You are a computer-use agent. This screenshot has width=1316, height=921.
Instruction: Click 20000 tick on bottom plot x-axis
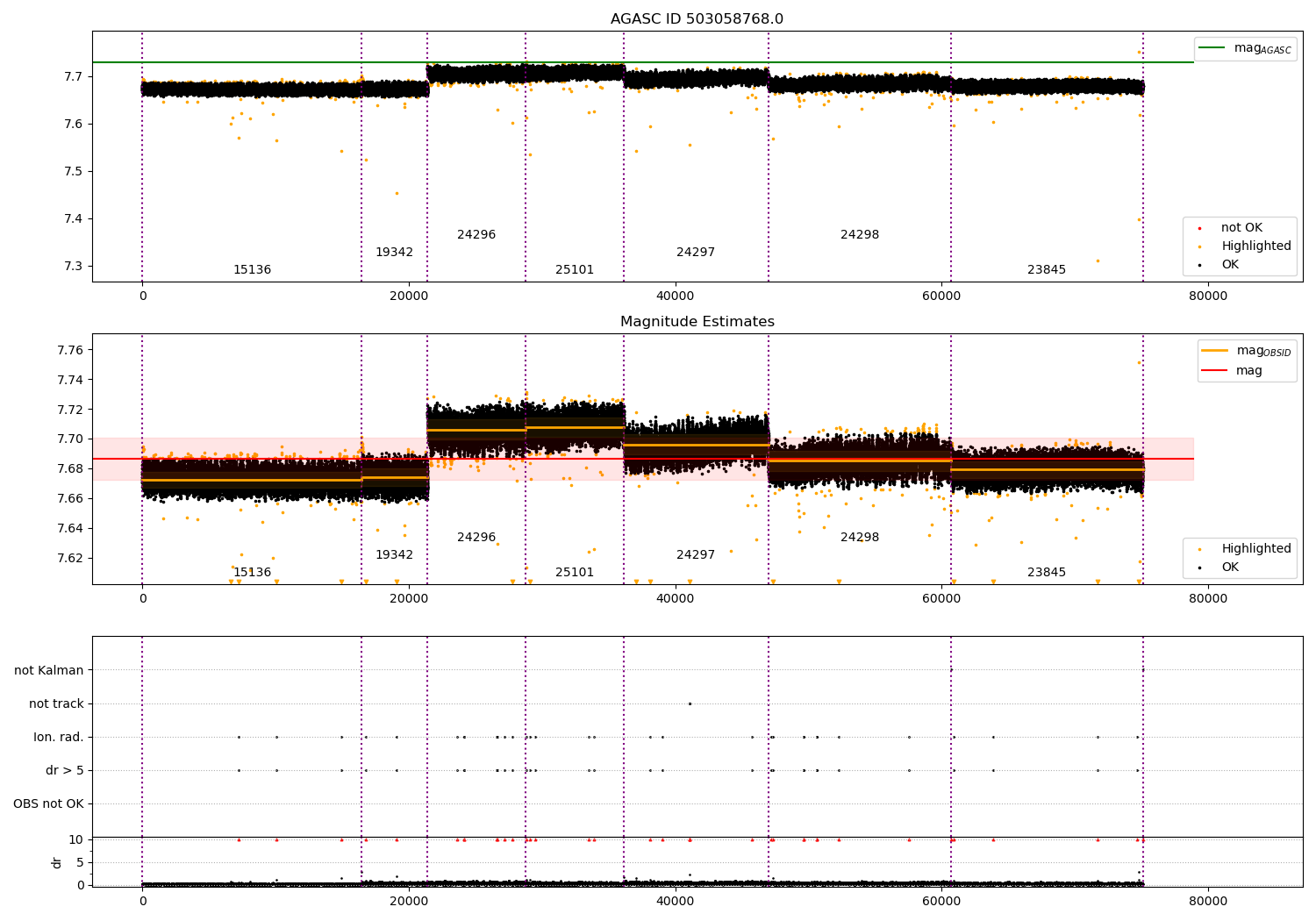click(x=409, y=902)
